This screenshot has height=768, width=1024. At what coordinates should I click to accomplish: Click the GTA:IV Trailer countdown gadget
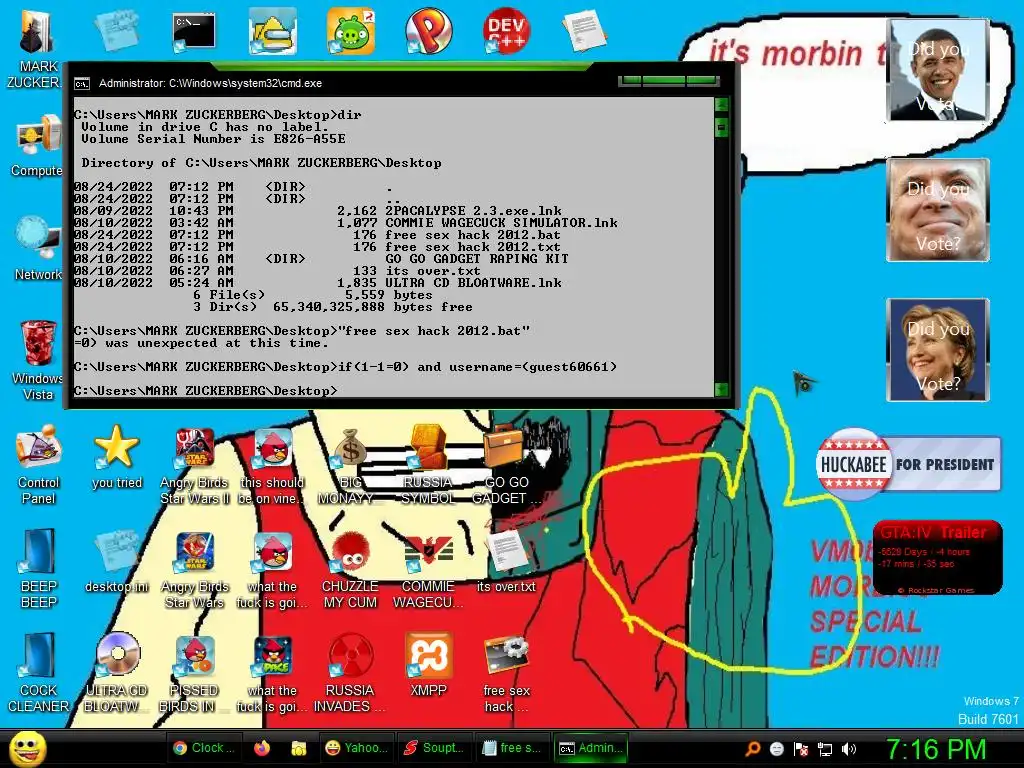(937, 557)
